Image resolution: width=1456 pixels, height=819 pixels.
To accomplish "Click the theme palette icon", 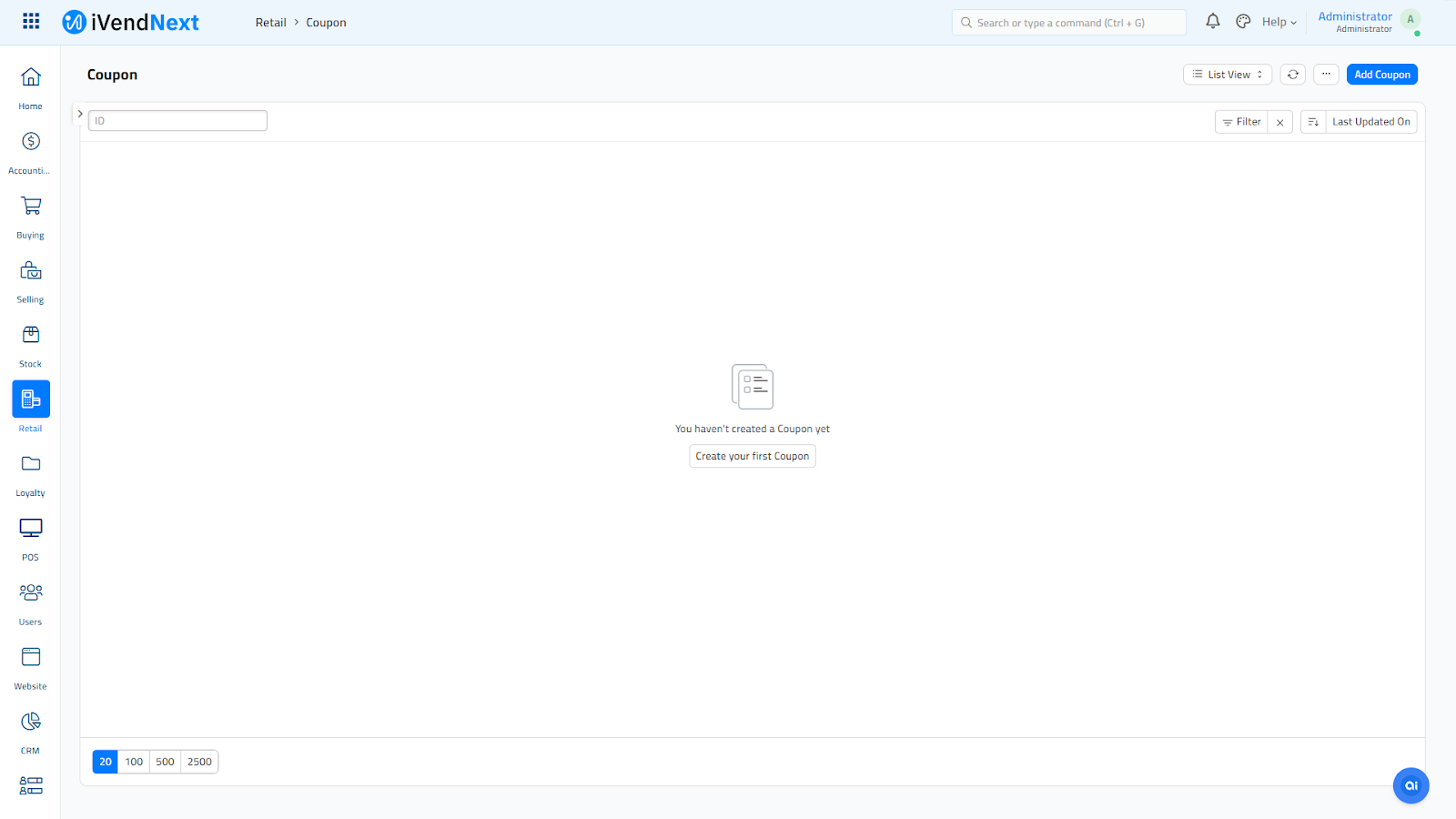I will coord(1243,22).
